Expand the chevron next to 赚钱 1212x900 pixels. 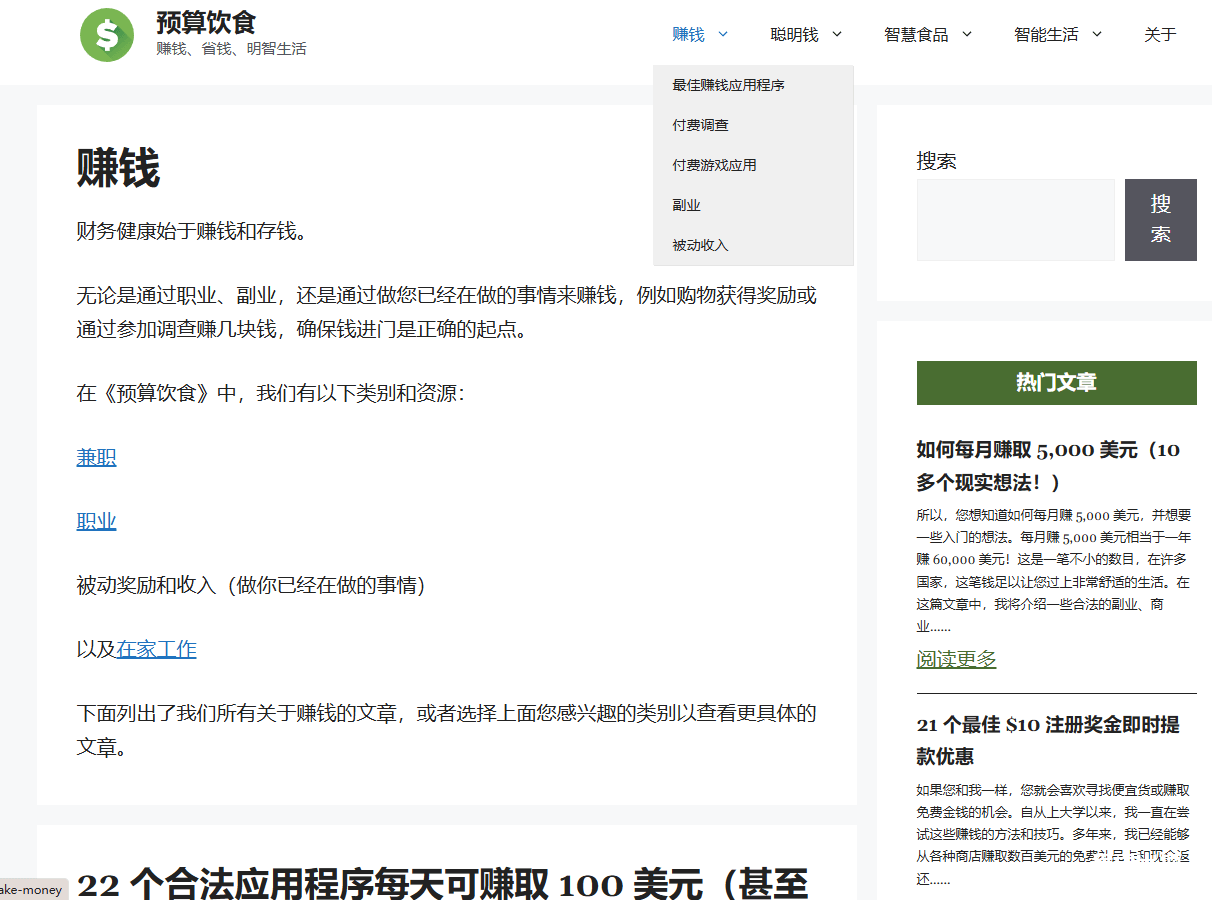coord(723,35)
